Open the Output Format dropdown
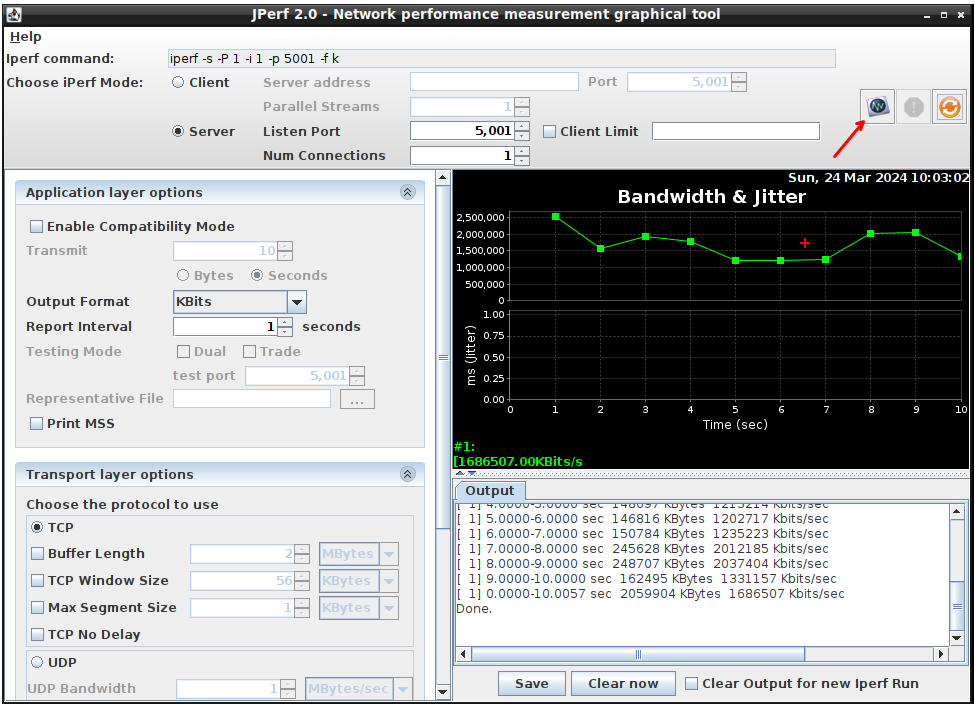975x707 pixels. point(296,302)
